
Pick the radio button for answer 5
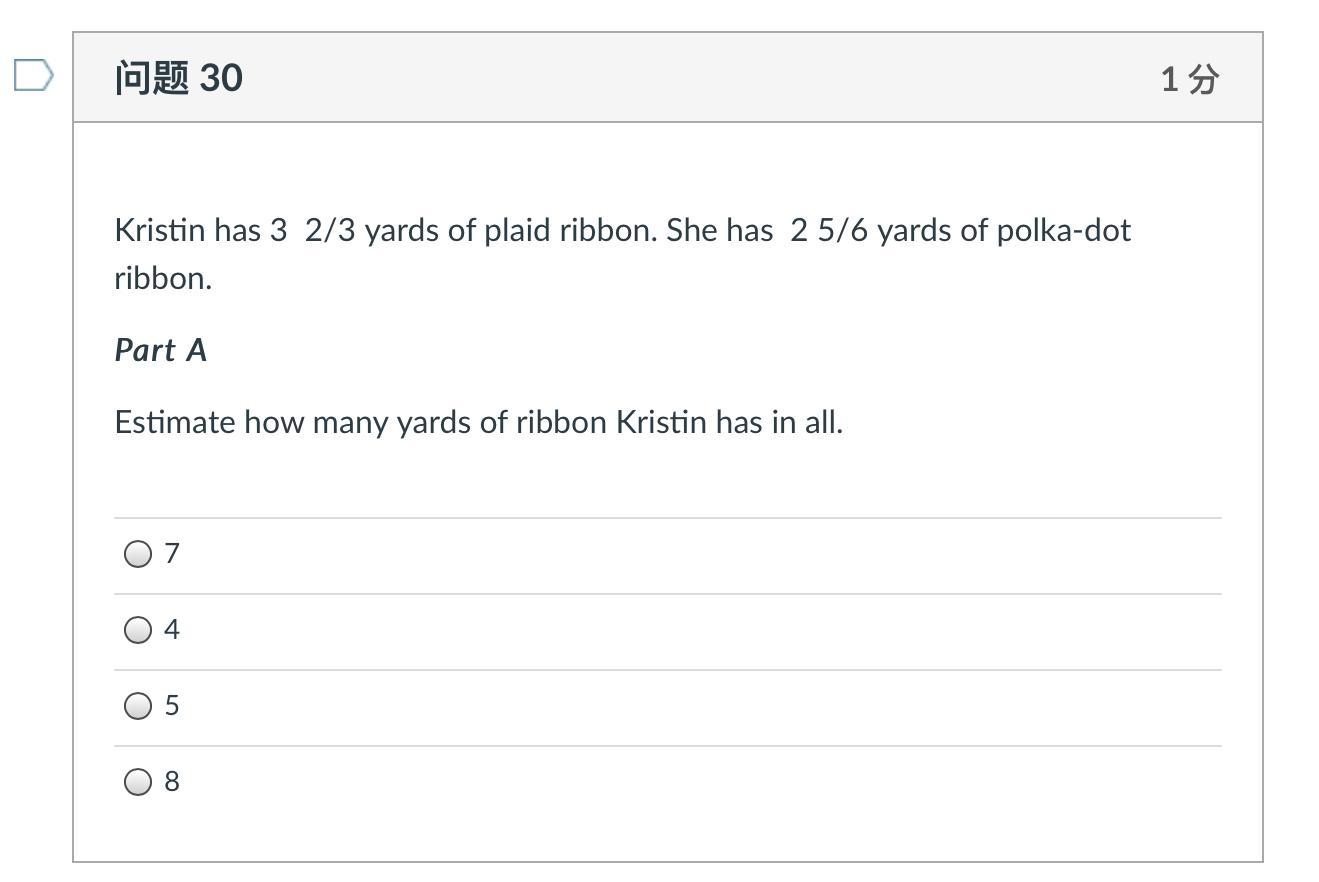[138, 706]
